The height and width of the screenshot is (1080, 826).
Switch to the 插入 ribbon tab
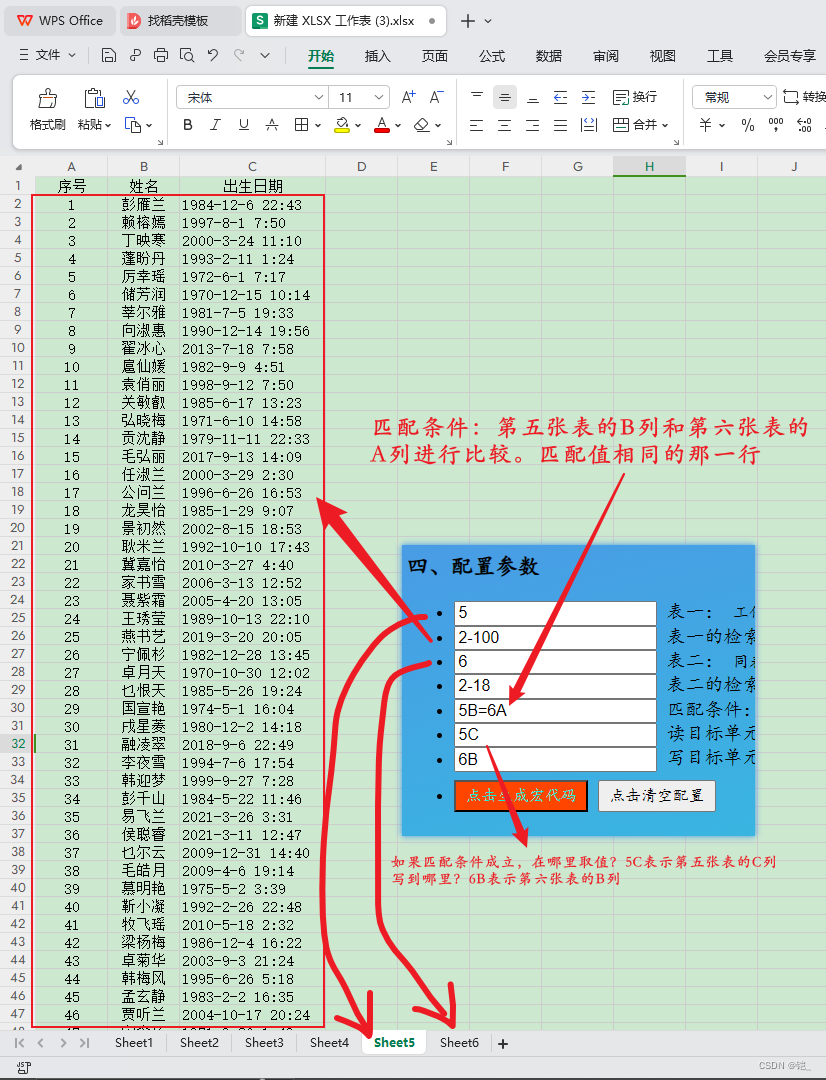[378, 56]
